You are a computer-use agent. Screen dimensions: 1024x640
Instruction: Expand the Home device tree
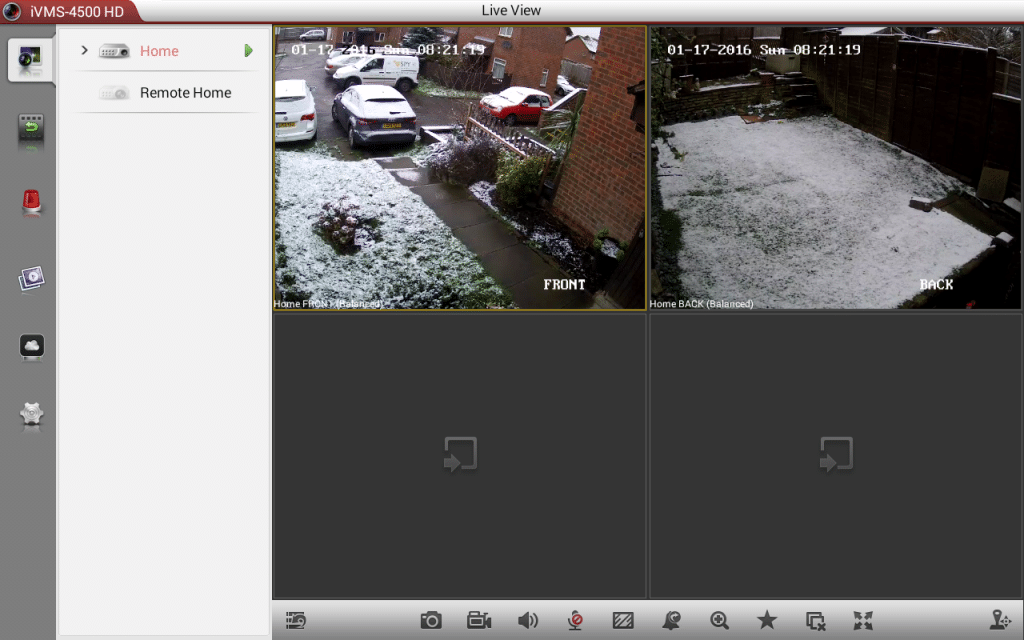pos(85,50)
